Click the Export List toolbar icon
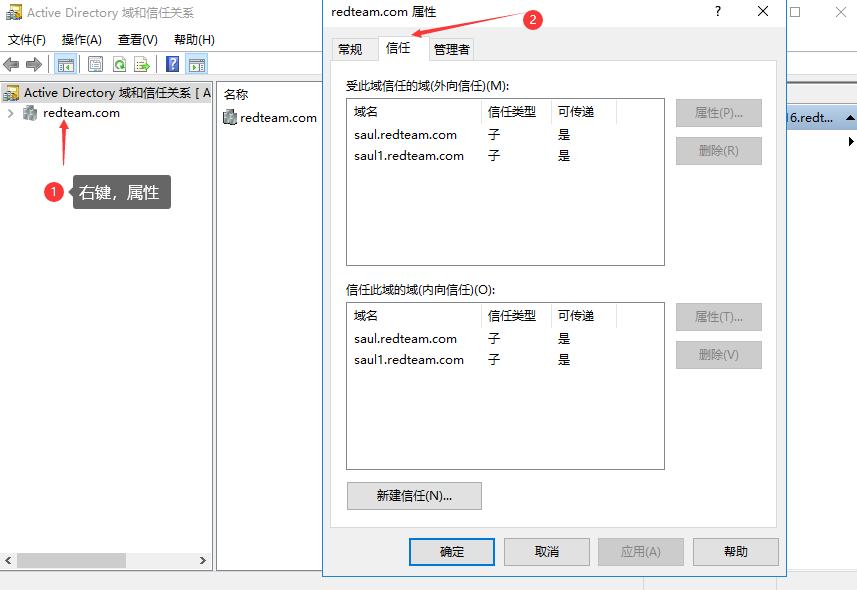 (x=142, y=65)
